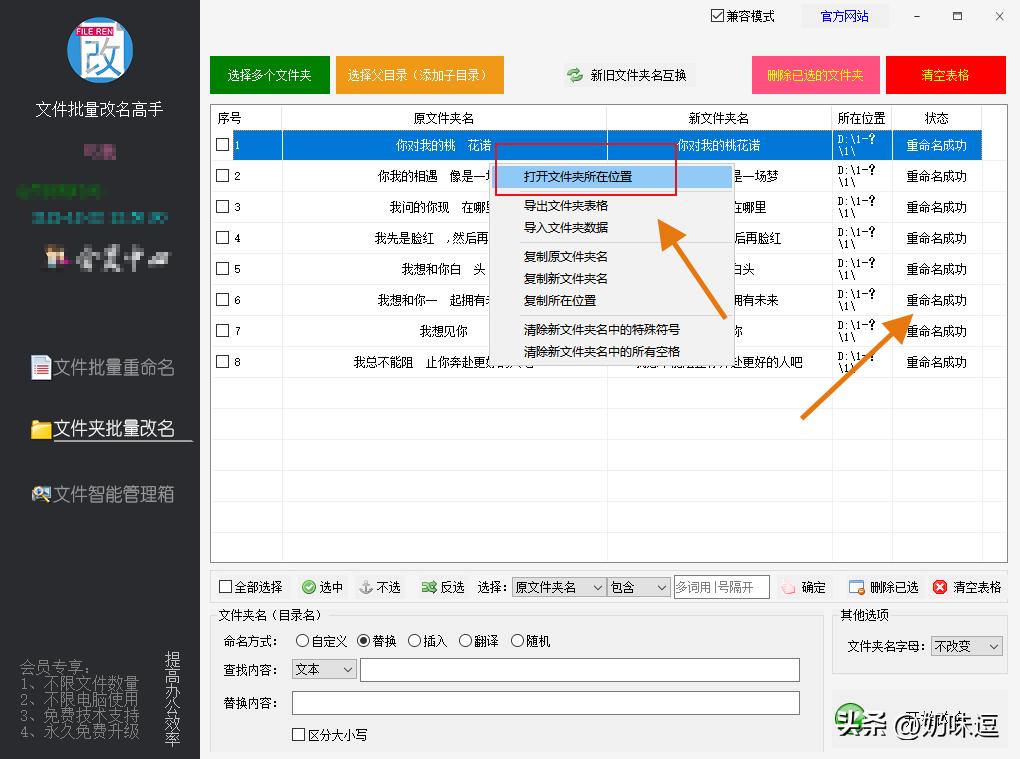The width and height of the screenshot is (1020, 759).
Task: Click the 查找内容 text input field
Action: coord(579,670)
